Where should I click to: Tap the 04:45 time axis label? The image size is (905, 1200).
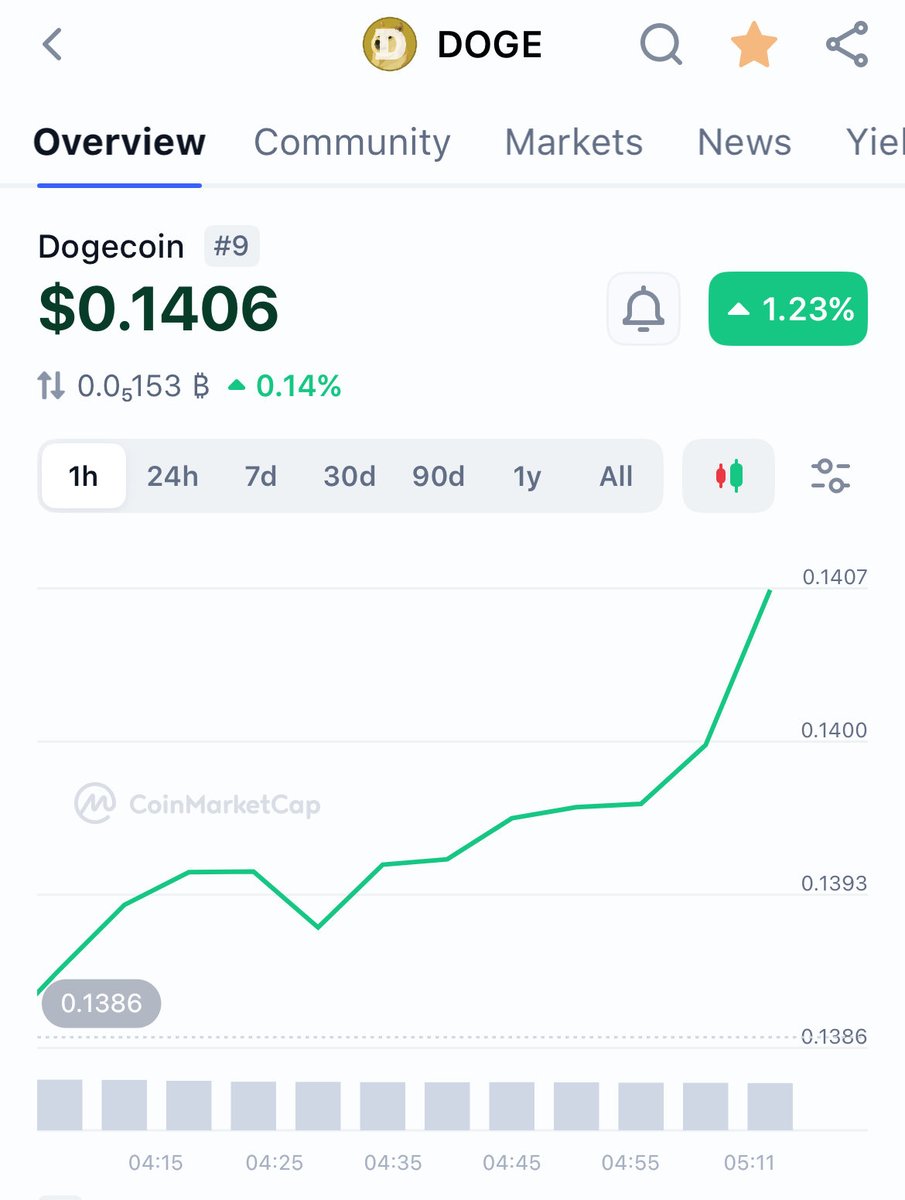click(511, 1163)
